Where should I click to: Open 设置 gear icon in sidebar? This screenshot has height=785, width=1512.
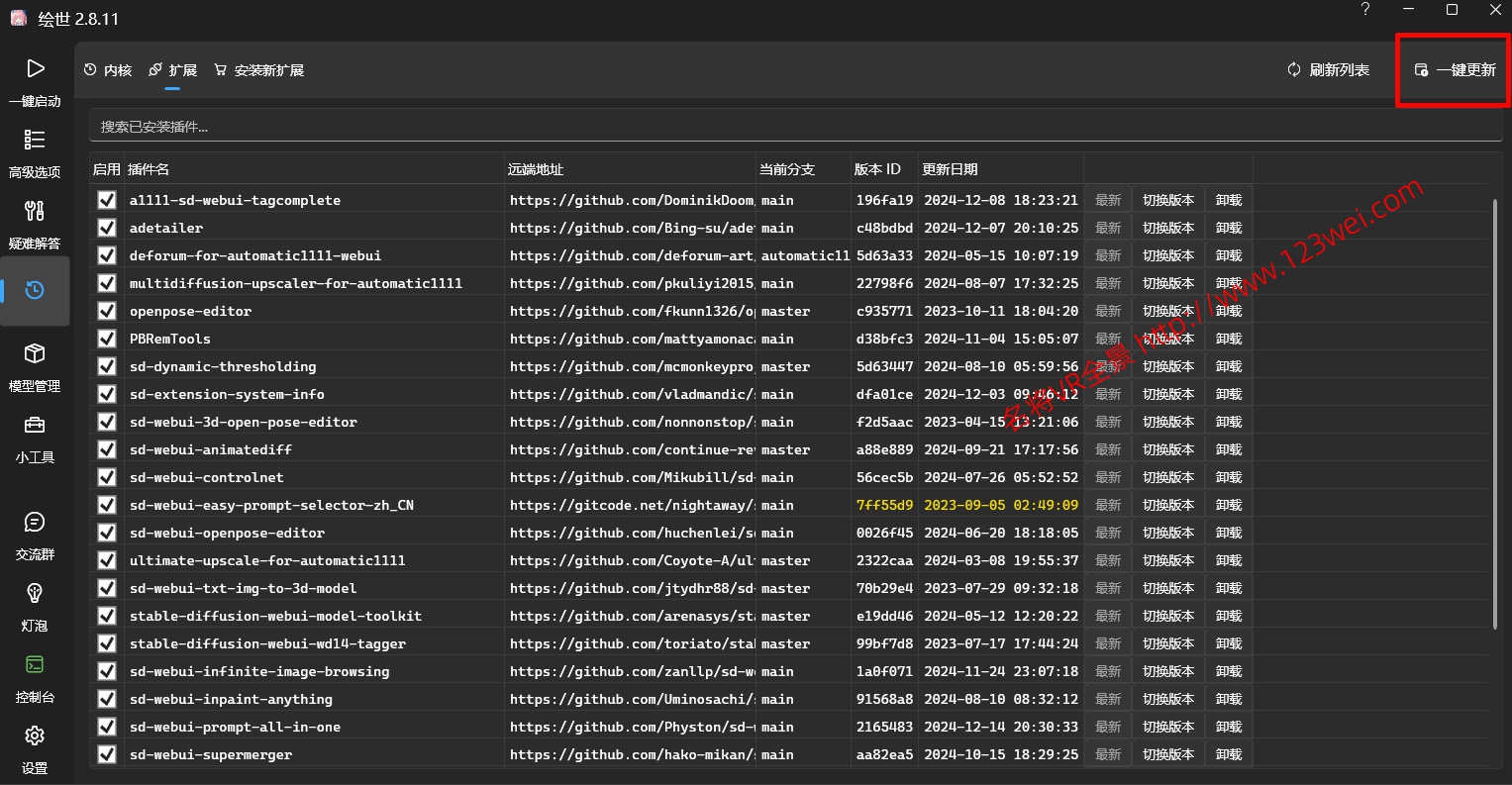(x=35, y=736)
